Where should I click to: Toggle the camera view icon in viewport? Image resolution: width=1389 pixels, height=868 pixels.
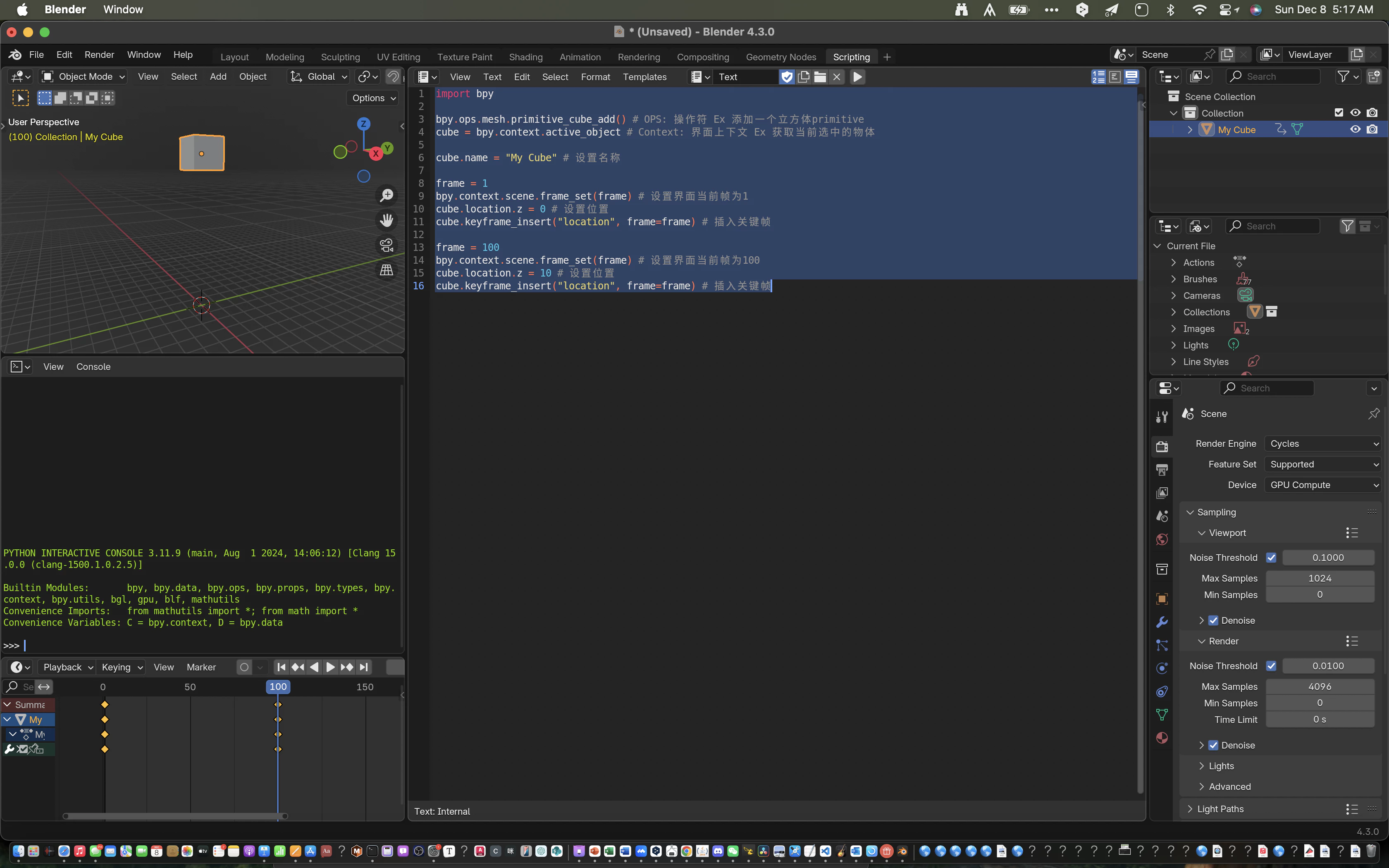[387, 245]
